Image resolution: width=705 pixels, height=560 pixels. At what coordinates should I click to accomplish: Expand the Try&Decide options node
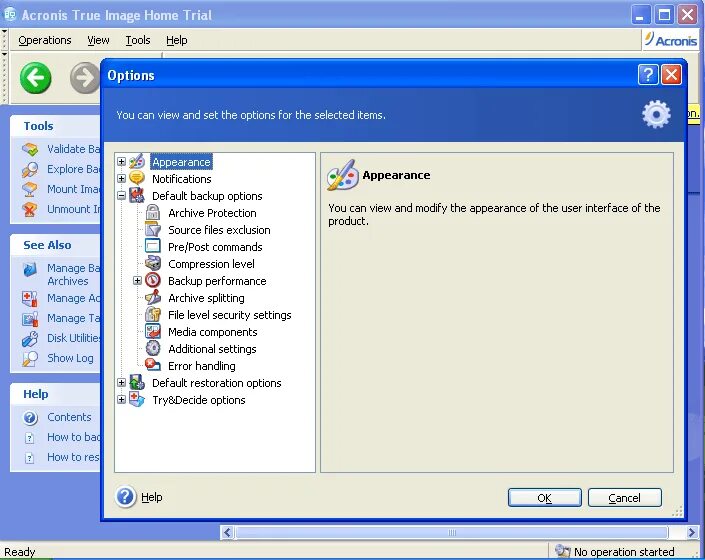[x=121, y=400]
